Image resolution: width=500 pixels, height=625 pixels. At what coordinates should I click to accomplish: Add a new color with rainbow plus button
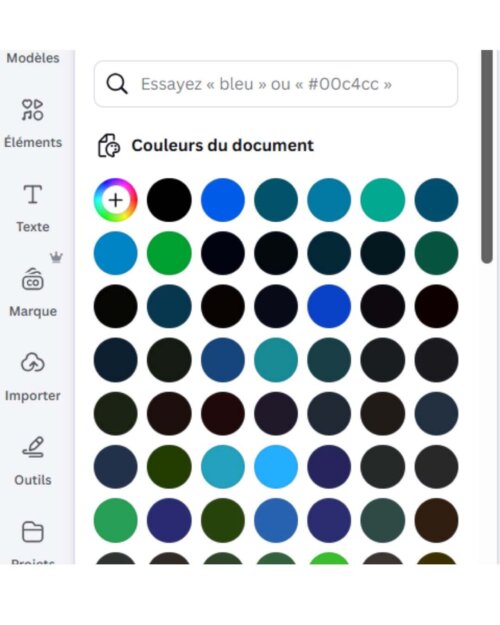[x=116, y=200]
